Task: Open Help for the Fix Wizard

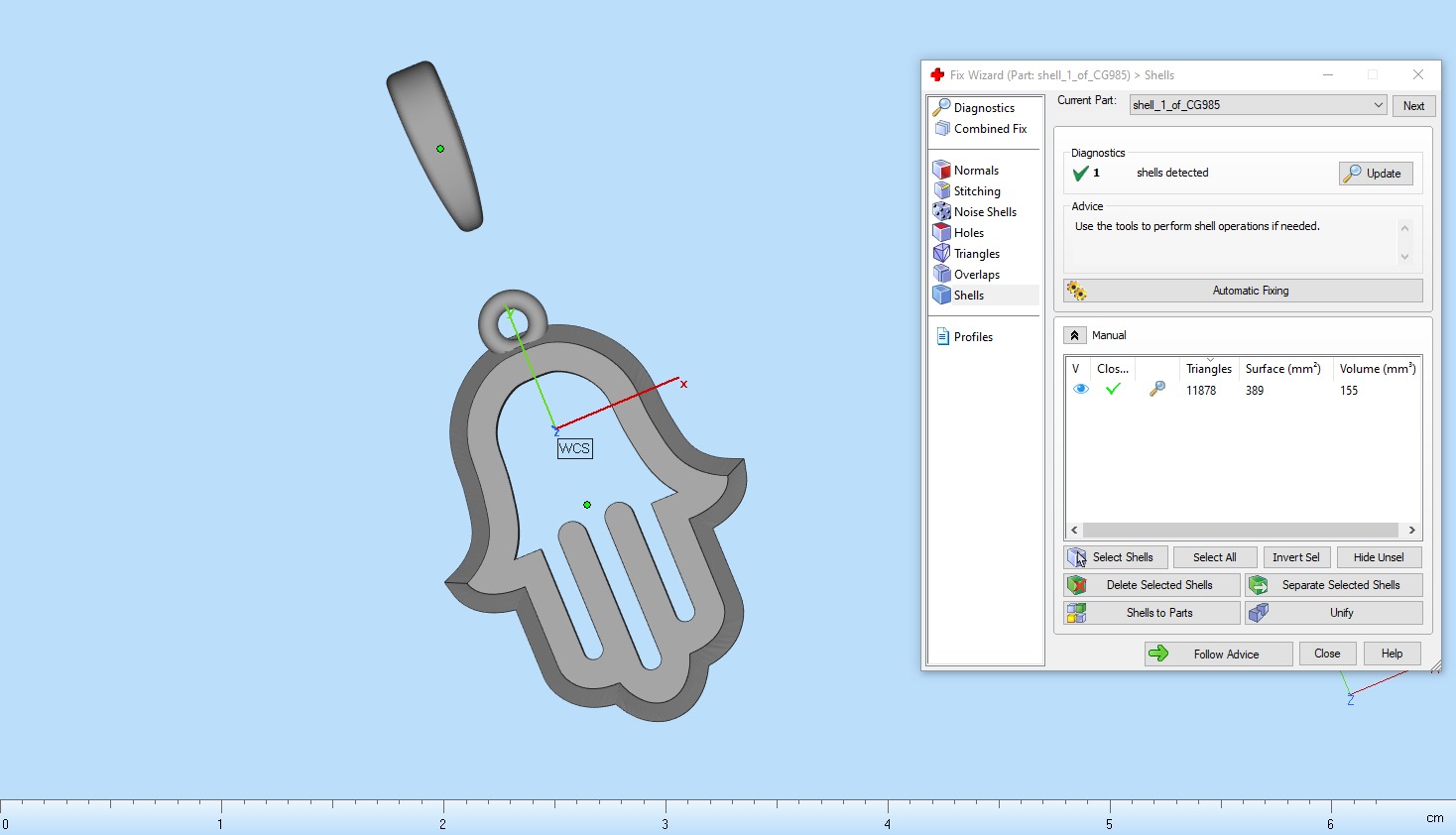Action: click(x=1392, y=654)
